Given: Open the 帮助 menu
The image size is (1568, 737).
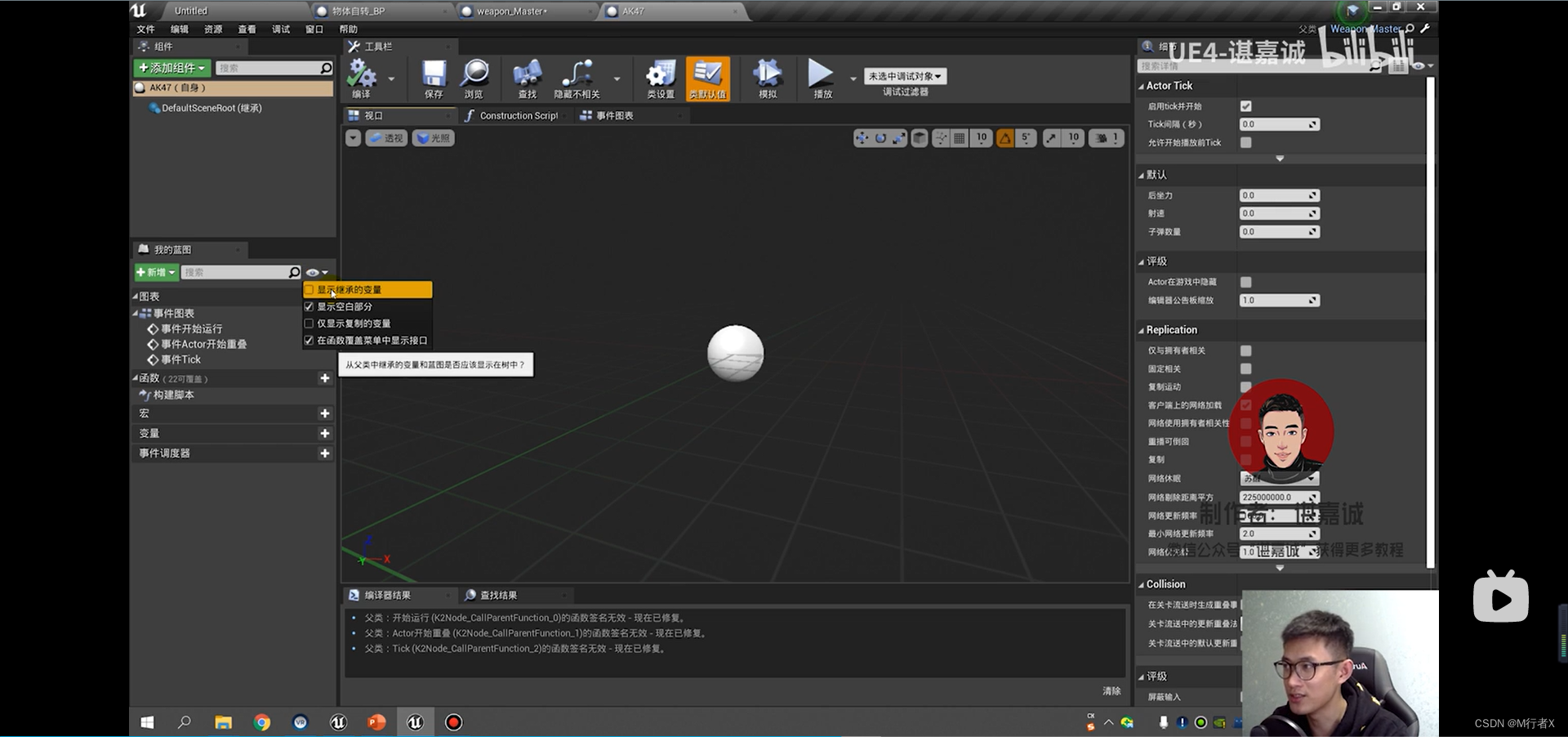Looking at the screenshot, I should pos(349,29).
